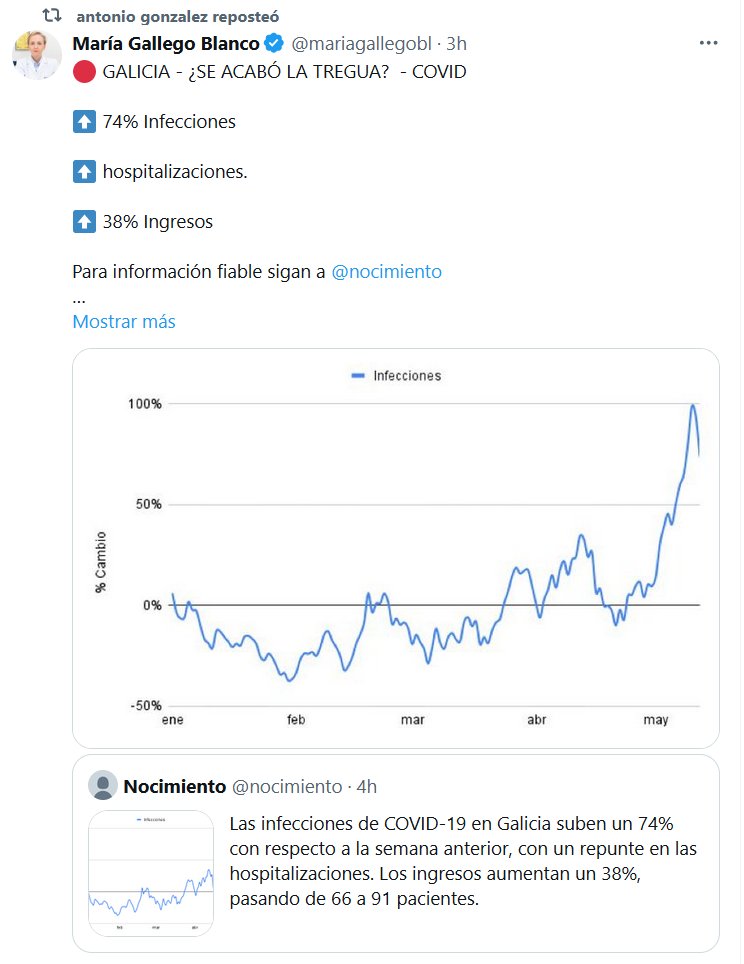Open the 3h tweet timestamp

tap(456, 44)
